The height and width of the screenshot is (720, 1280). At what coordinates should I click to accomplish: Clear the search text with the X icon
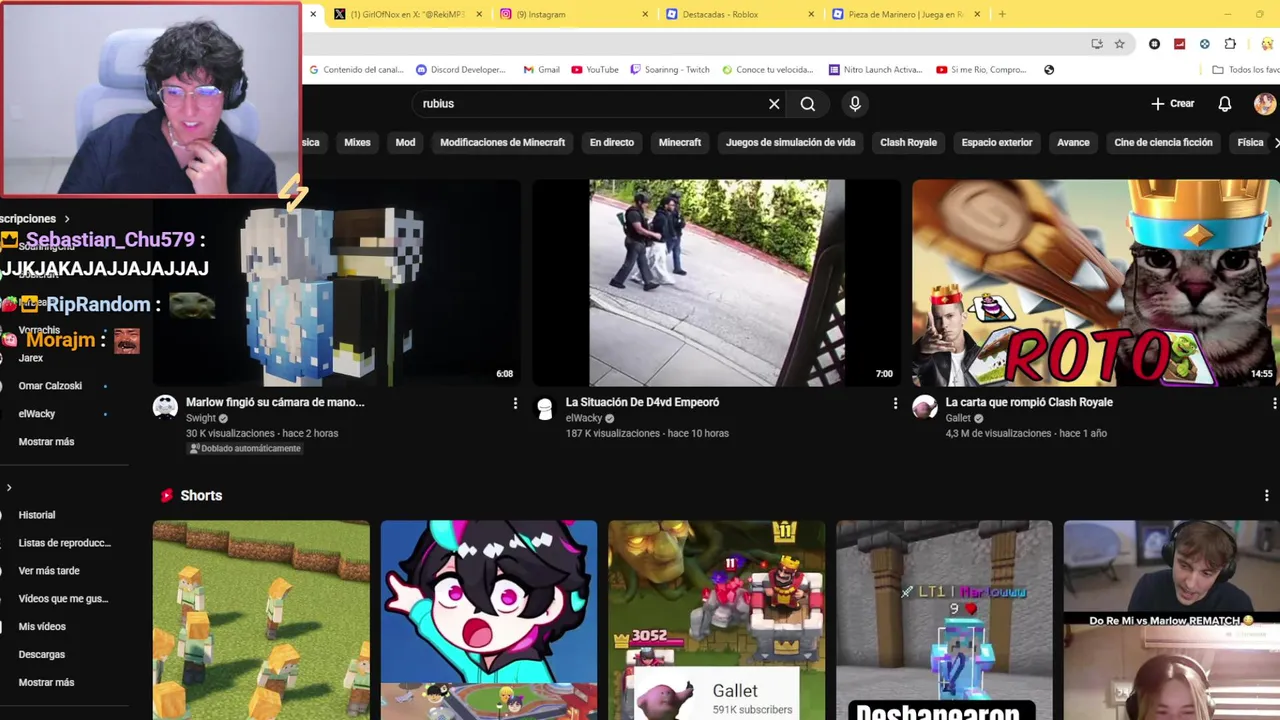pos(774,104)
